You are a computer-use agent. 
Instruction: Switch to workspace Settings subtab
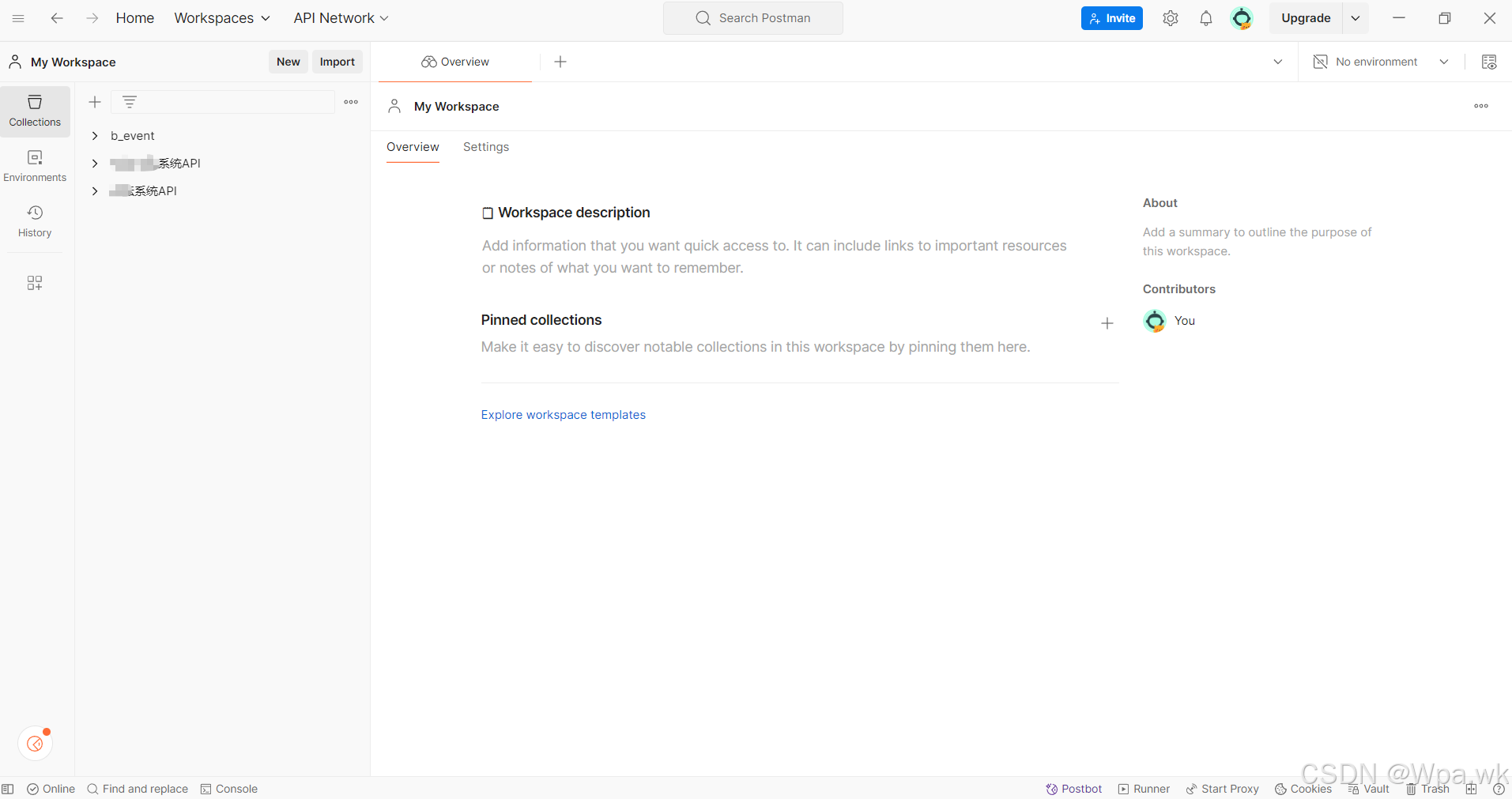[x=486, y=147]
